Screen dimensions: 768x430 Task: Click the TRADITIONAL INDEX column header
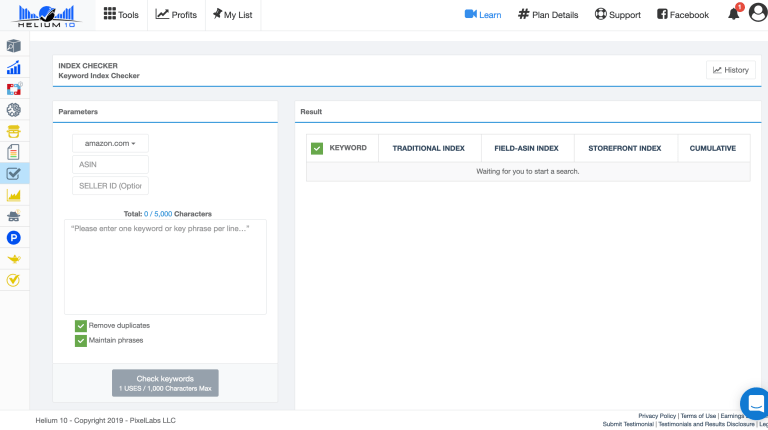(x=429, y=148)
